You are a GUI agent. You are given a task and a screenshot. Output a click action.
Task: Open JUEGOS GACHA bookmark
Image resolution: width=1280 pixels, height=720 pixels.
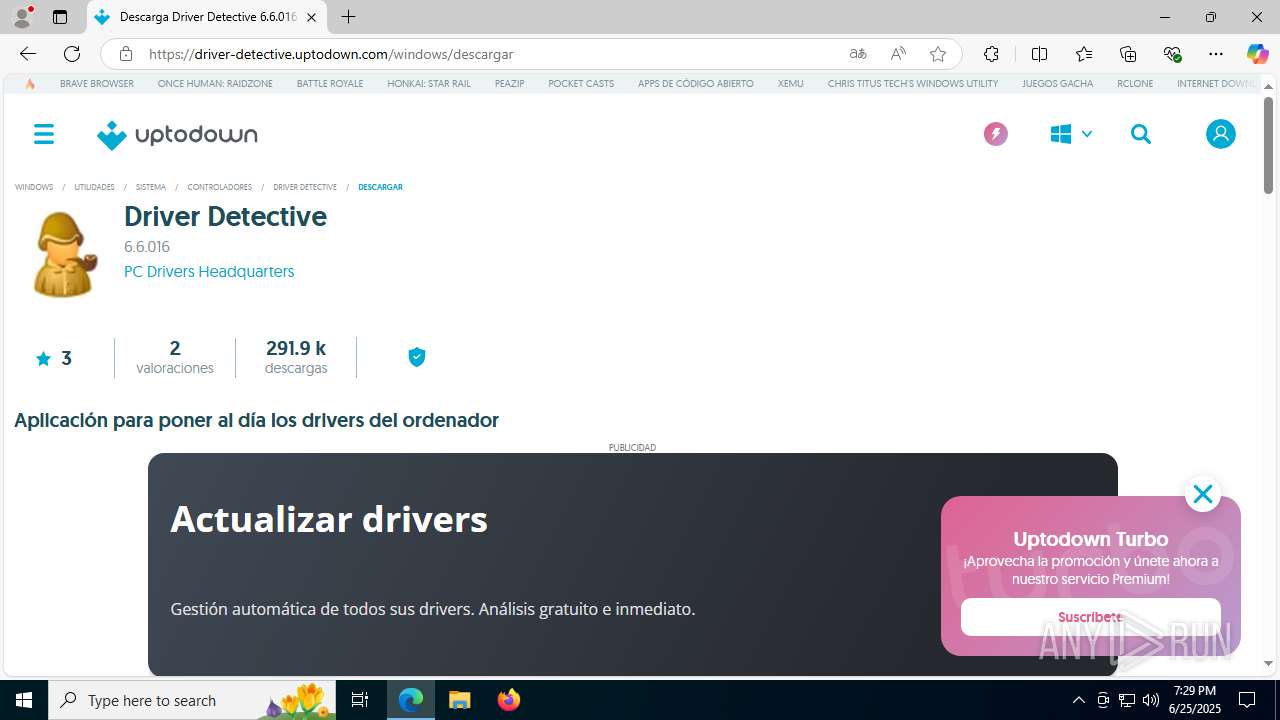pyautogui.click(x=1058, y=84)
